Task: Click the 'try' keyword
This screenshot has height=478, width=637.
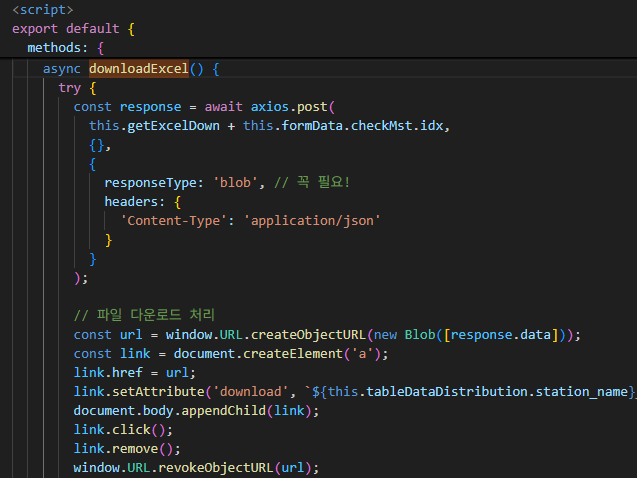Action: pos(69,88)
